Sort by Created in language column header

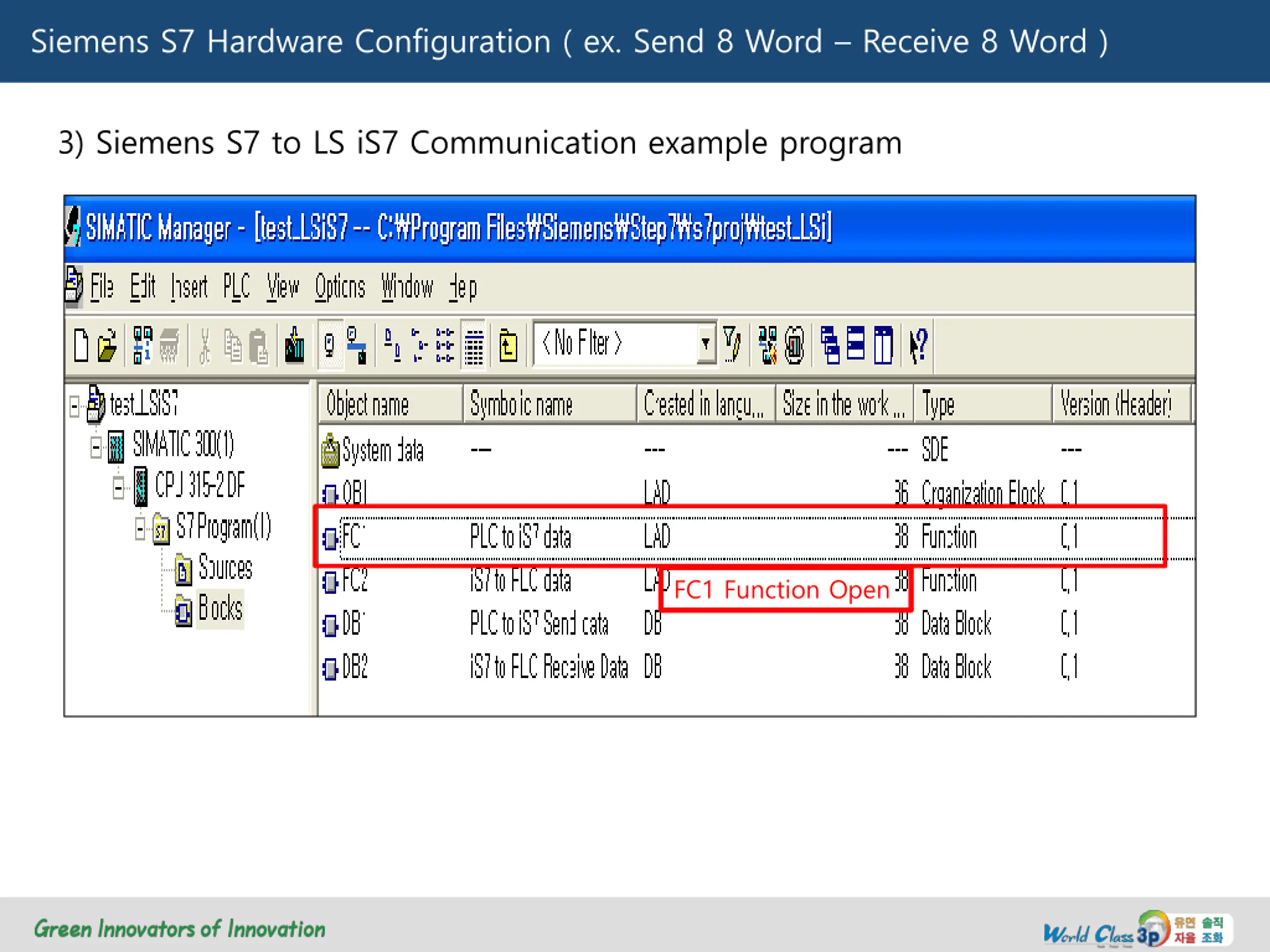[706, 405]
